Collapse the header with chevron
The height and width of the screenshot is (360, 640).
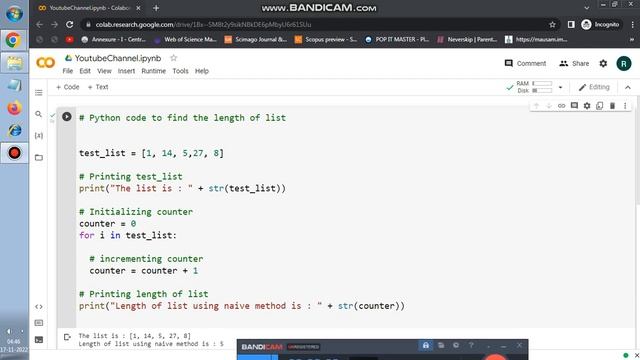[x=628, y=87]
